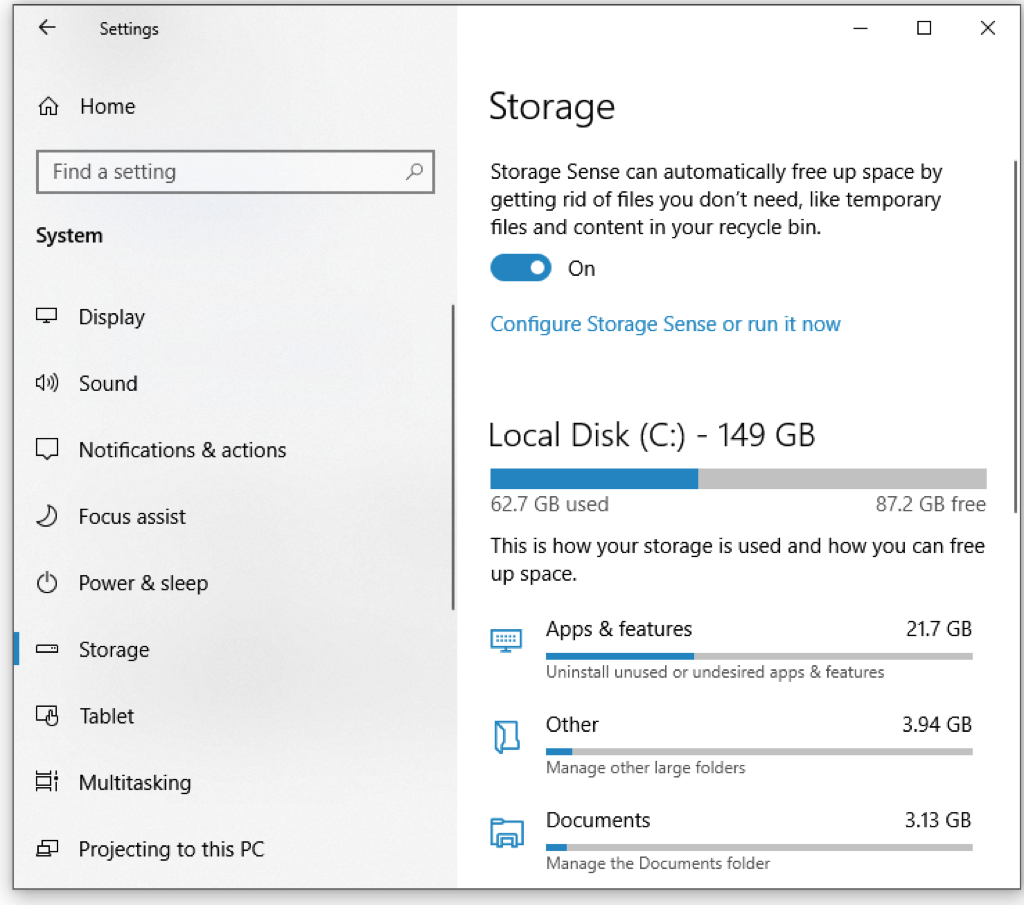This screenshot has height=905, width=1024.
Task: Click the Local Disk (C:) - 149 GB heading
Action: 652,436
